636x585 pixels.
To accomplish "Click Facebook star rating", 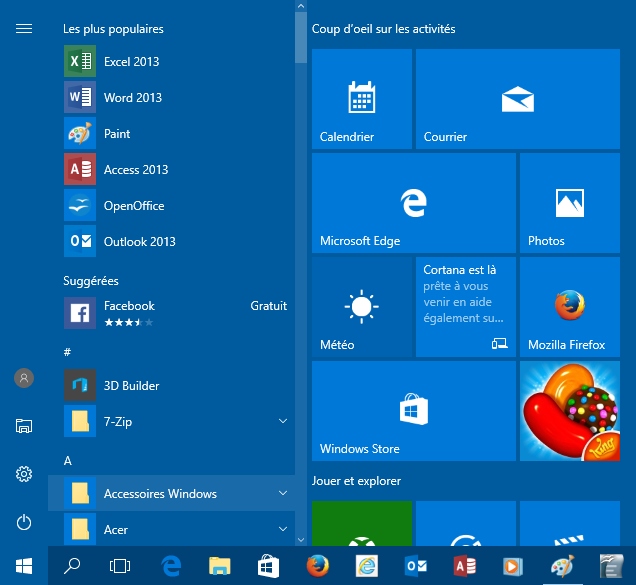I will point(129,323).
